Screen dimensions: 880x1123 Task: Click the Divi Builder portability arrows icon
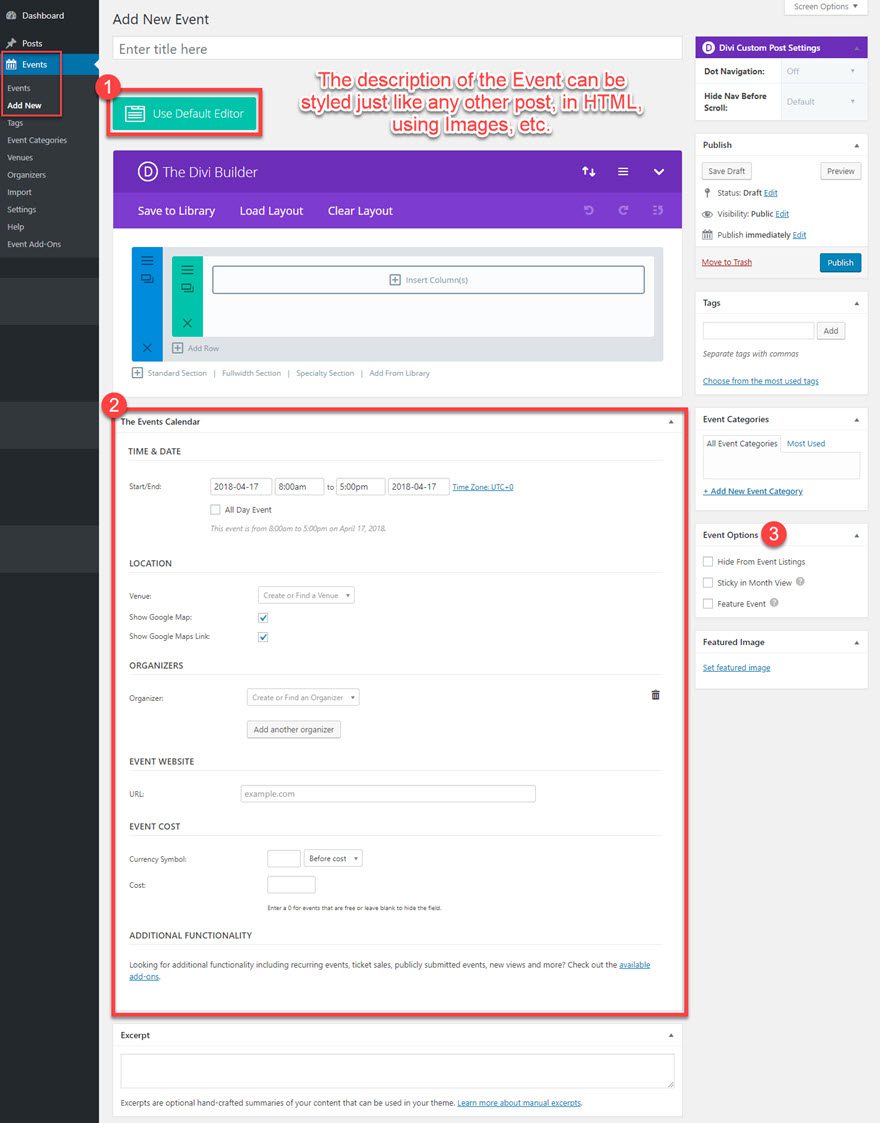(x=589, y=172)
